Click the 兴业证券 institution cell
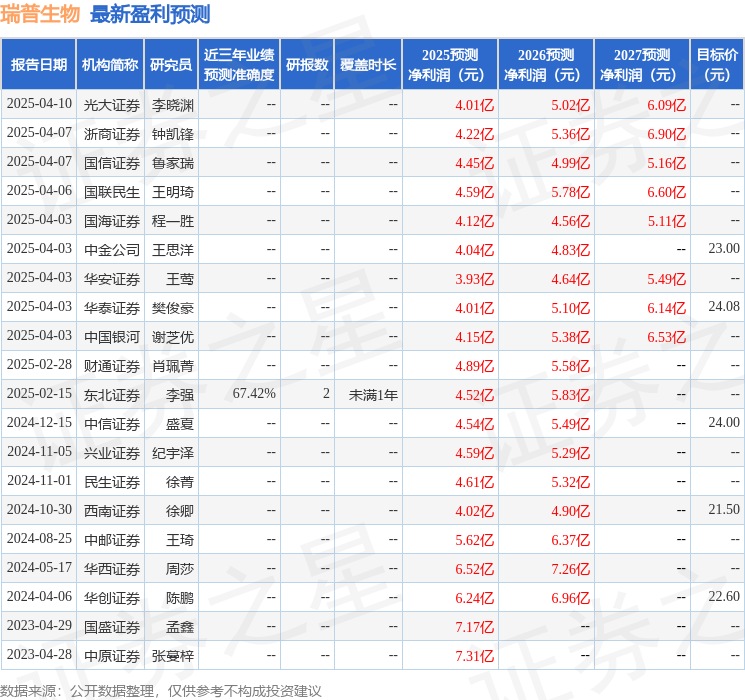Screen dimensions: 745x700 (112, 453)
